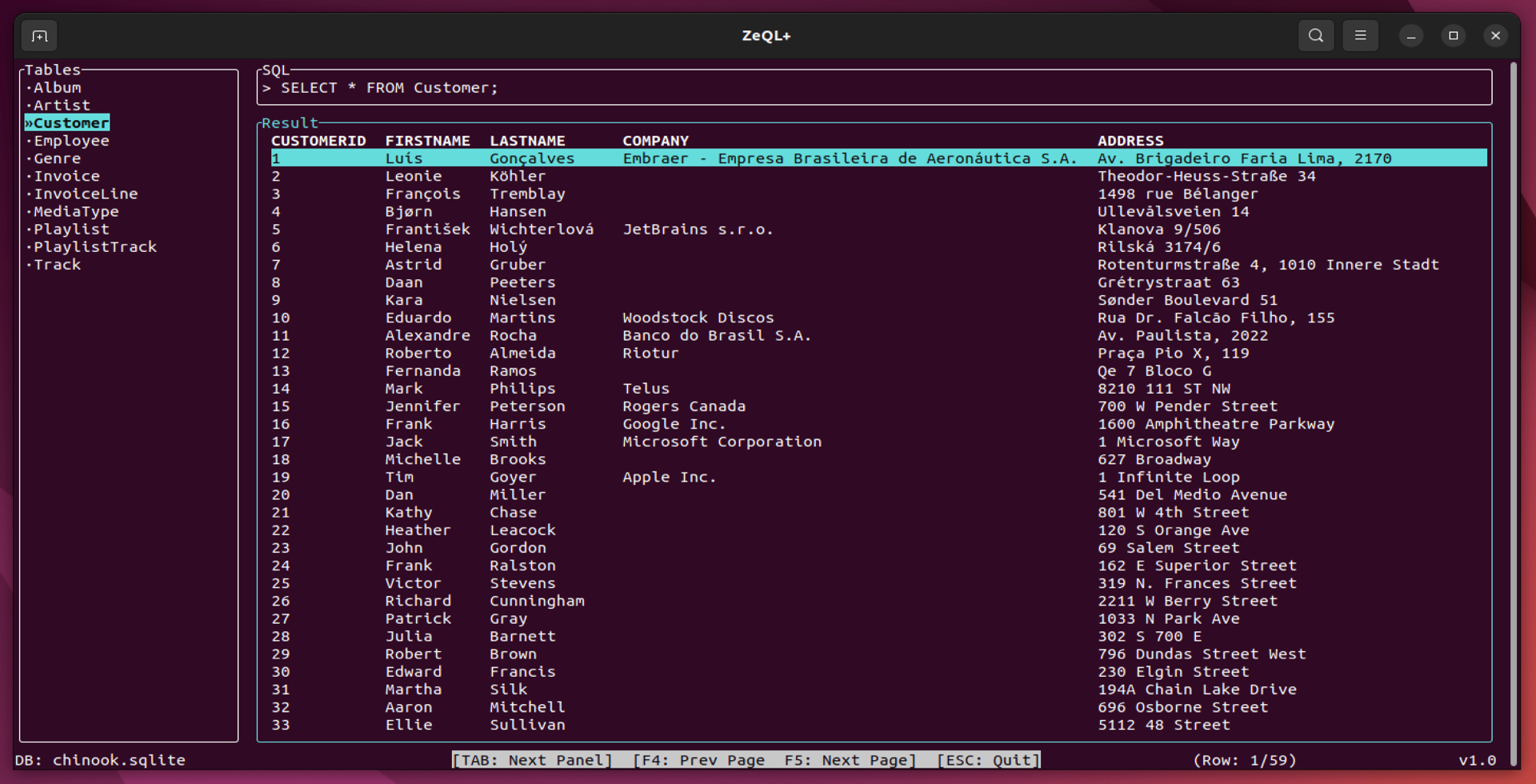Click the F5: Next Page hint

tap(850, 760)
